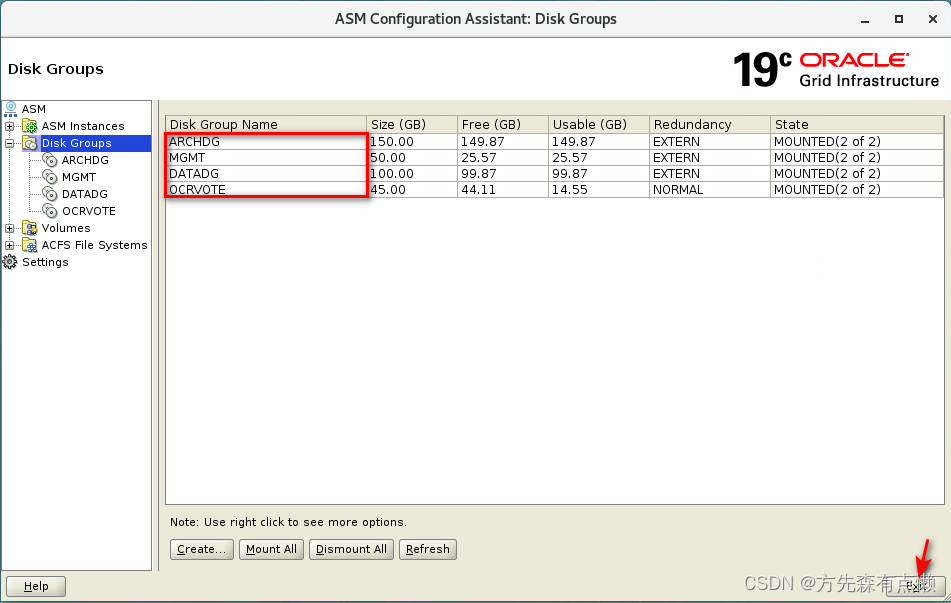This screenshot has height=603, width=951.
Task: Click the 99.87 usable cell for DATADG
Action: click(x=599, y=173)
